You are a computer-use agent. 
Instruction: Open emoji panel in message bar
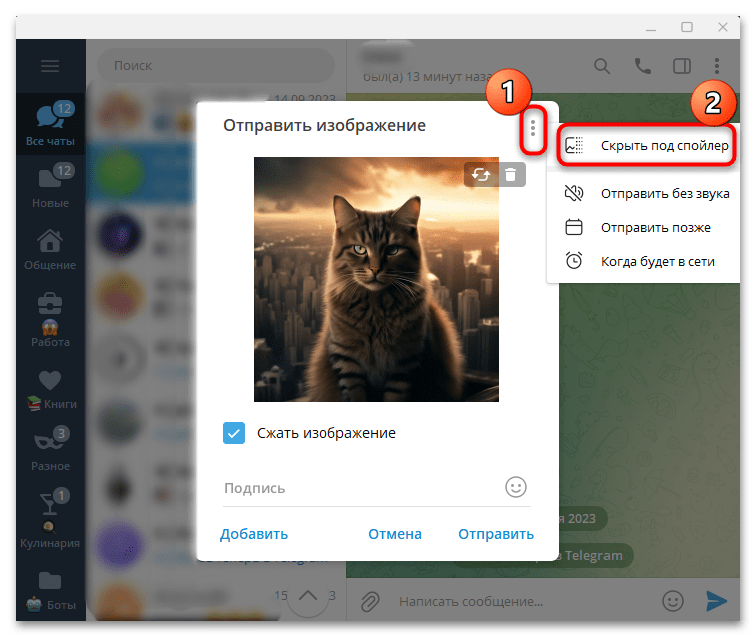[673, 601]
